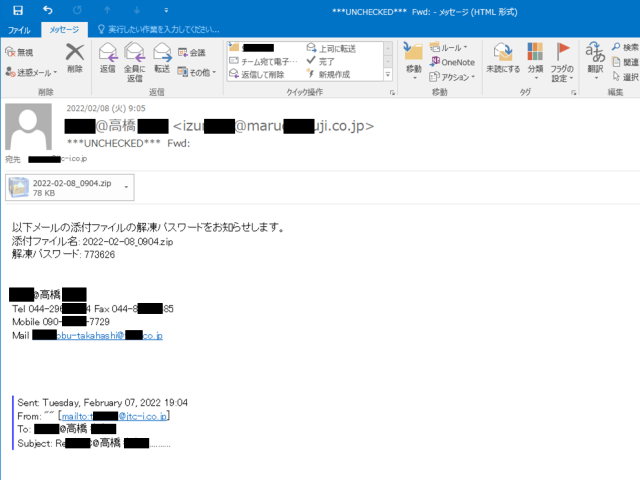The width and height of the screenshot is (640, 480).
Task: Forward the message with 転送
Action: (x=162, y=58)
